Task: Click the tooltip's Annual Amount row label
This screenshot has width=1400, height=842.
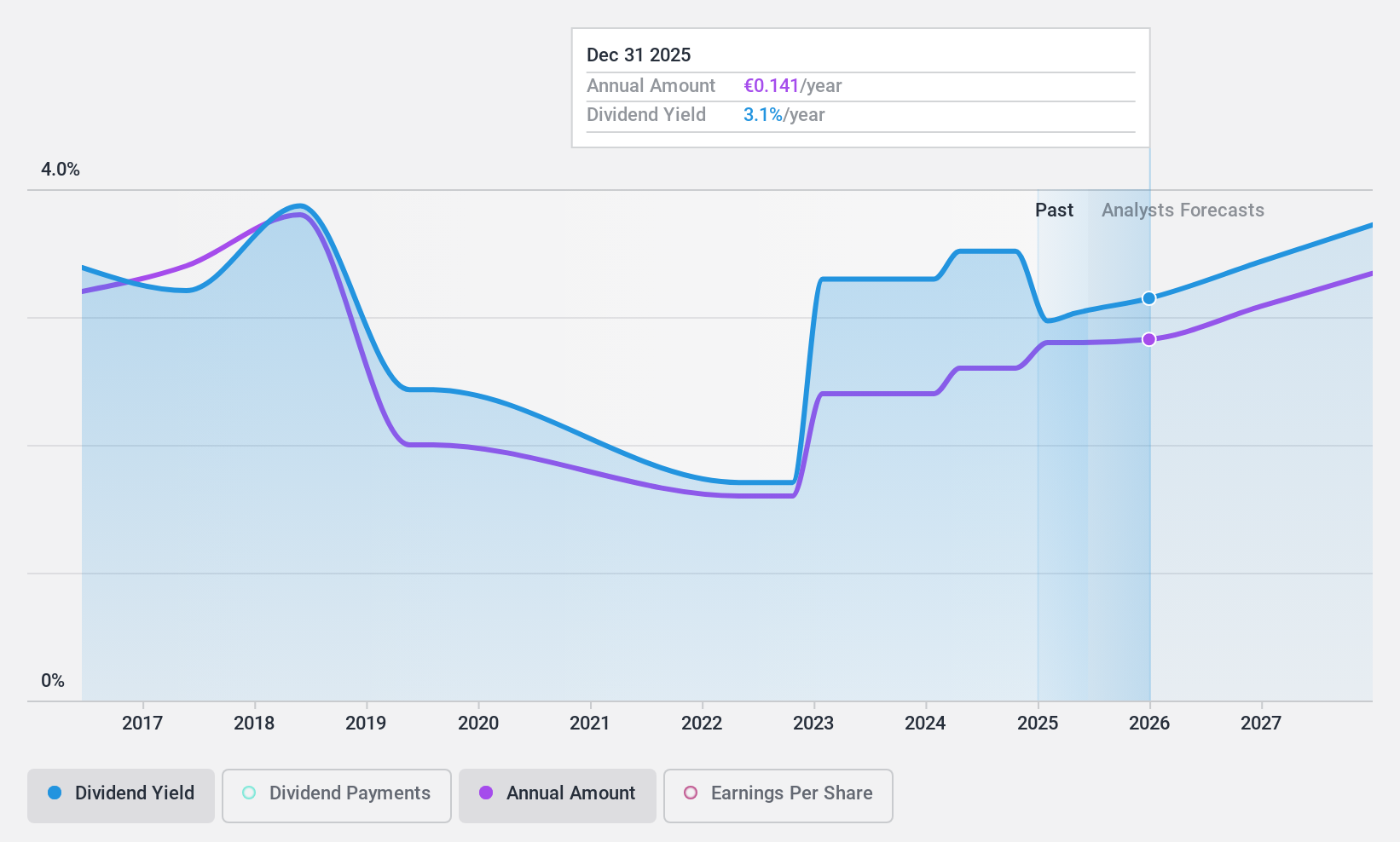Action: (651, 86)
